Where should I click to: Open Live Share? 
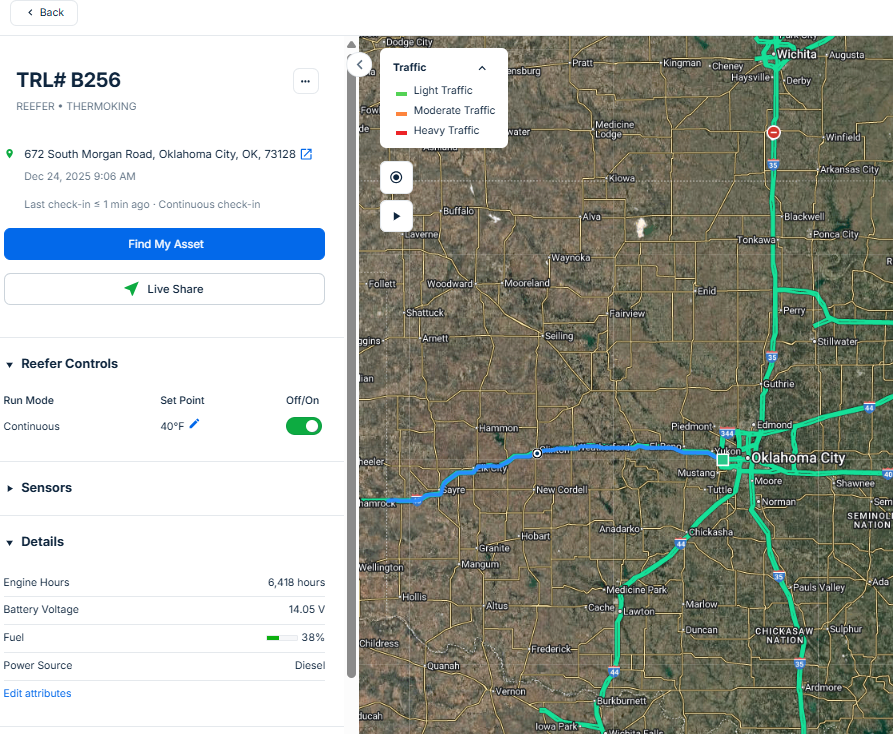(164, 289)
